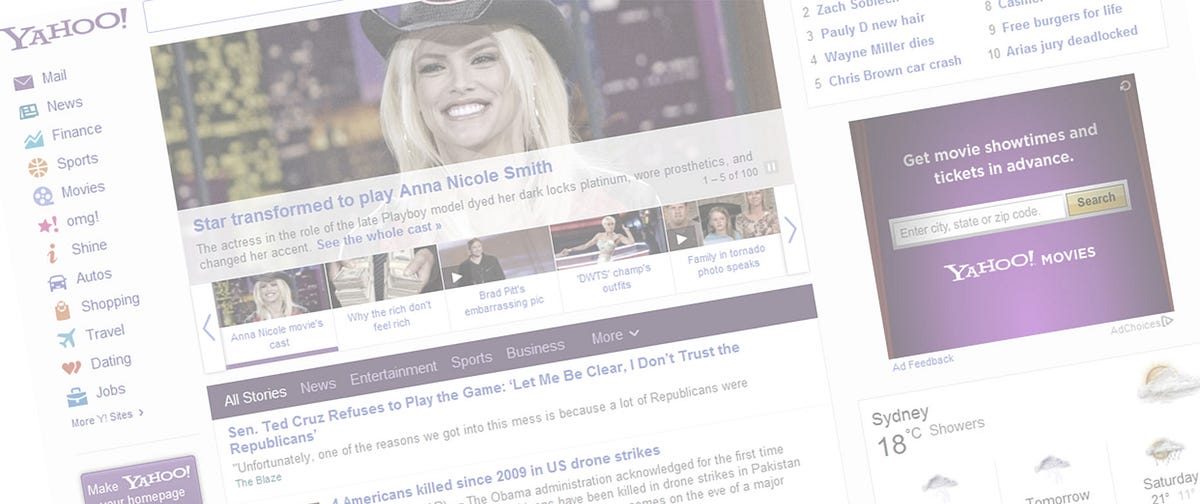Image resolution: width=1200 pixels, height=504 pixels.
Task: Open the Mail envelope icon
Action: (23, 83)
